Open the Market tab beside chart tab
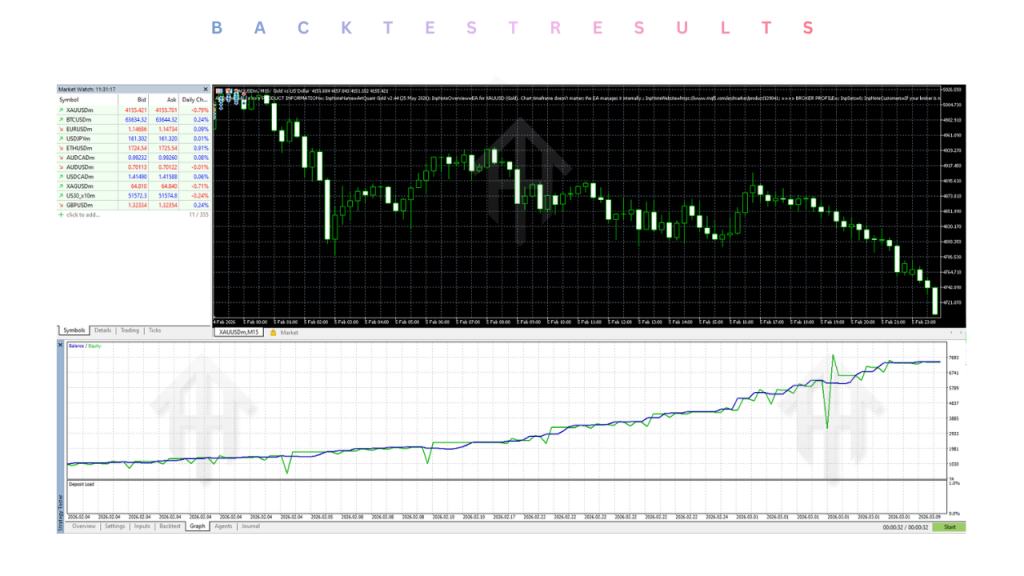This screenshot has height=576, width=1024. 289,333
